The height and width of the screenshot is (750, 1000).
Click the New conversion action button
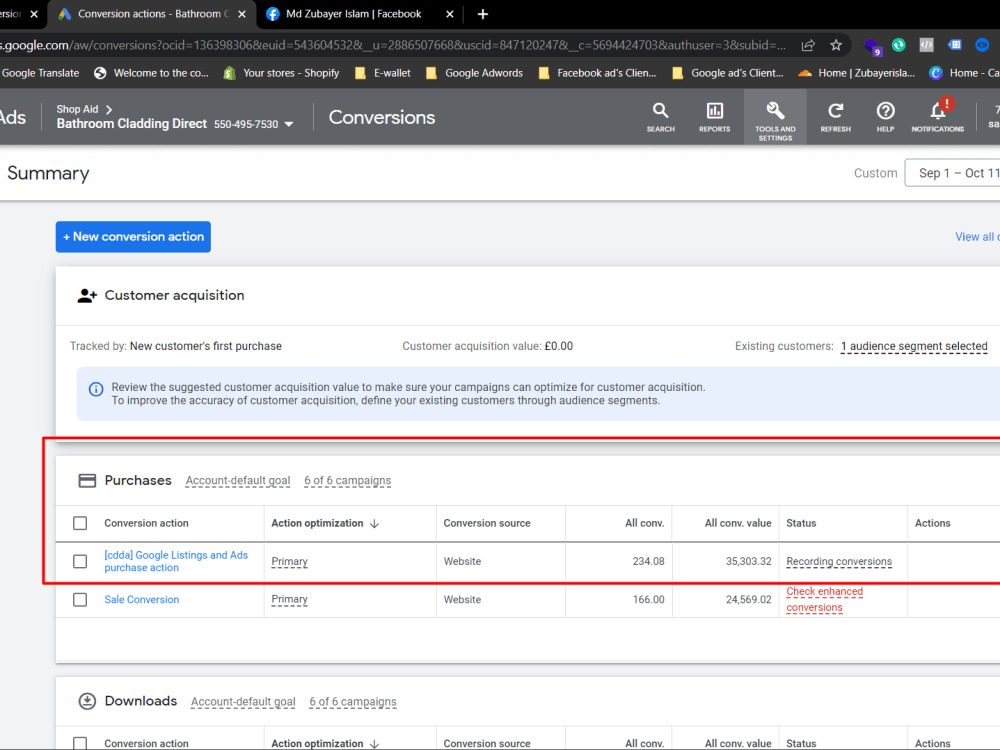(x=133, y=237)
